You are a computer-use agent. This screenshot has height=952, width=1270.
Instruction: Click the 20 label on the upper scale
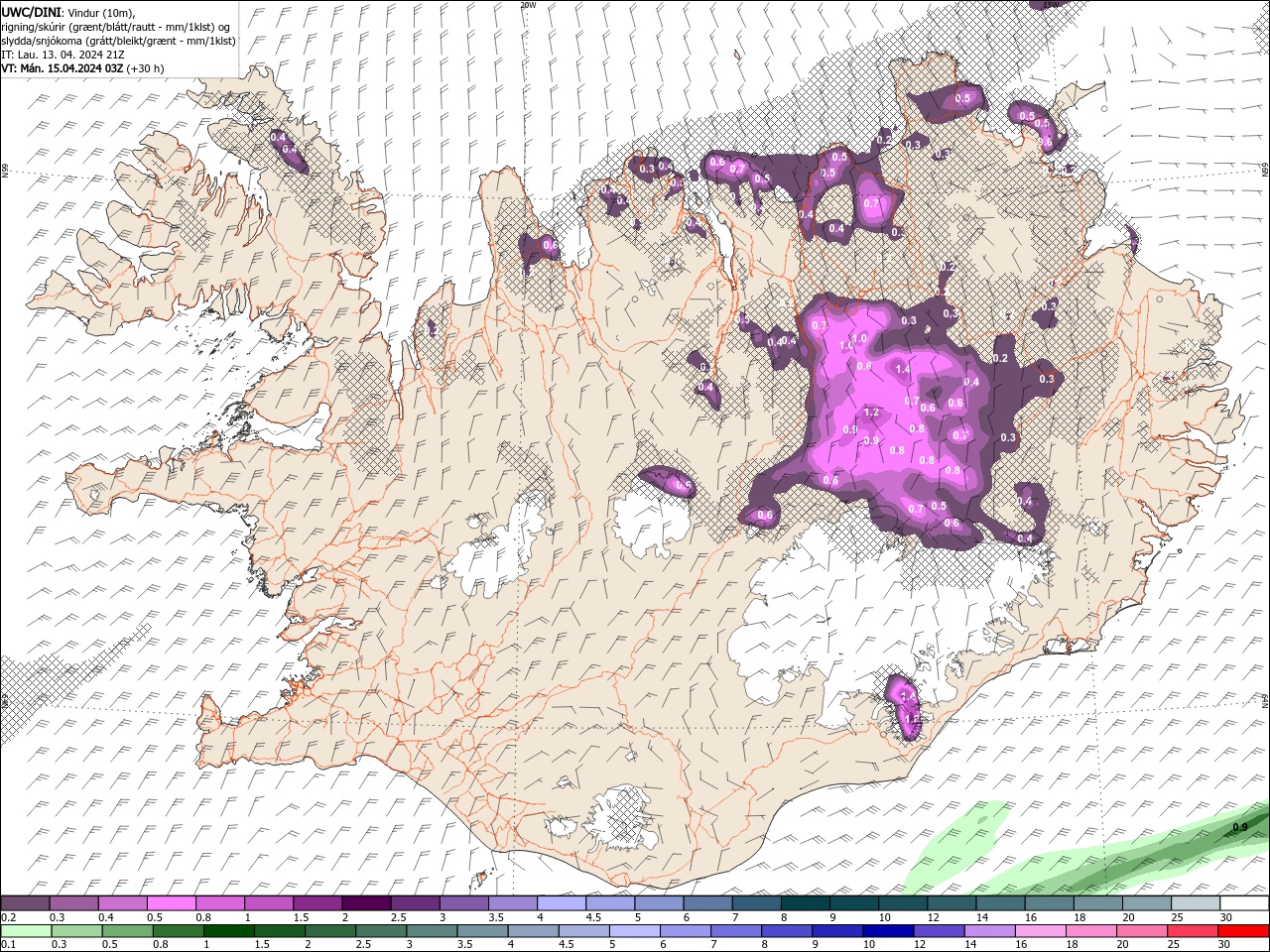point(1129,917)
